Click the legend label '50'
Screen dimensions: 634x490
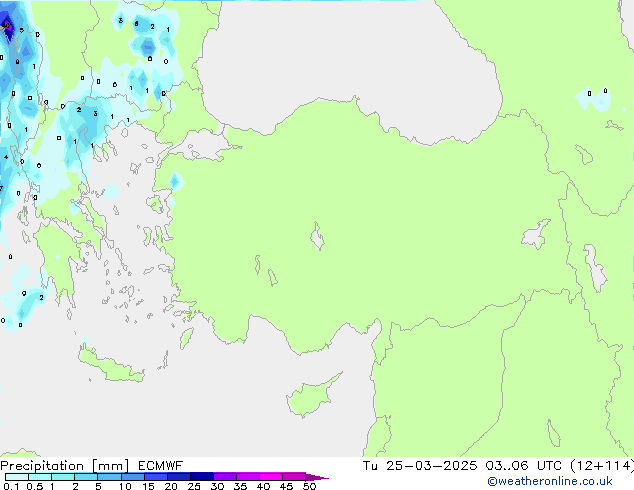(x=309, y=486)
